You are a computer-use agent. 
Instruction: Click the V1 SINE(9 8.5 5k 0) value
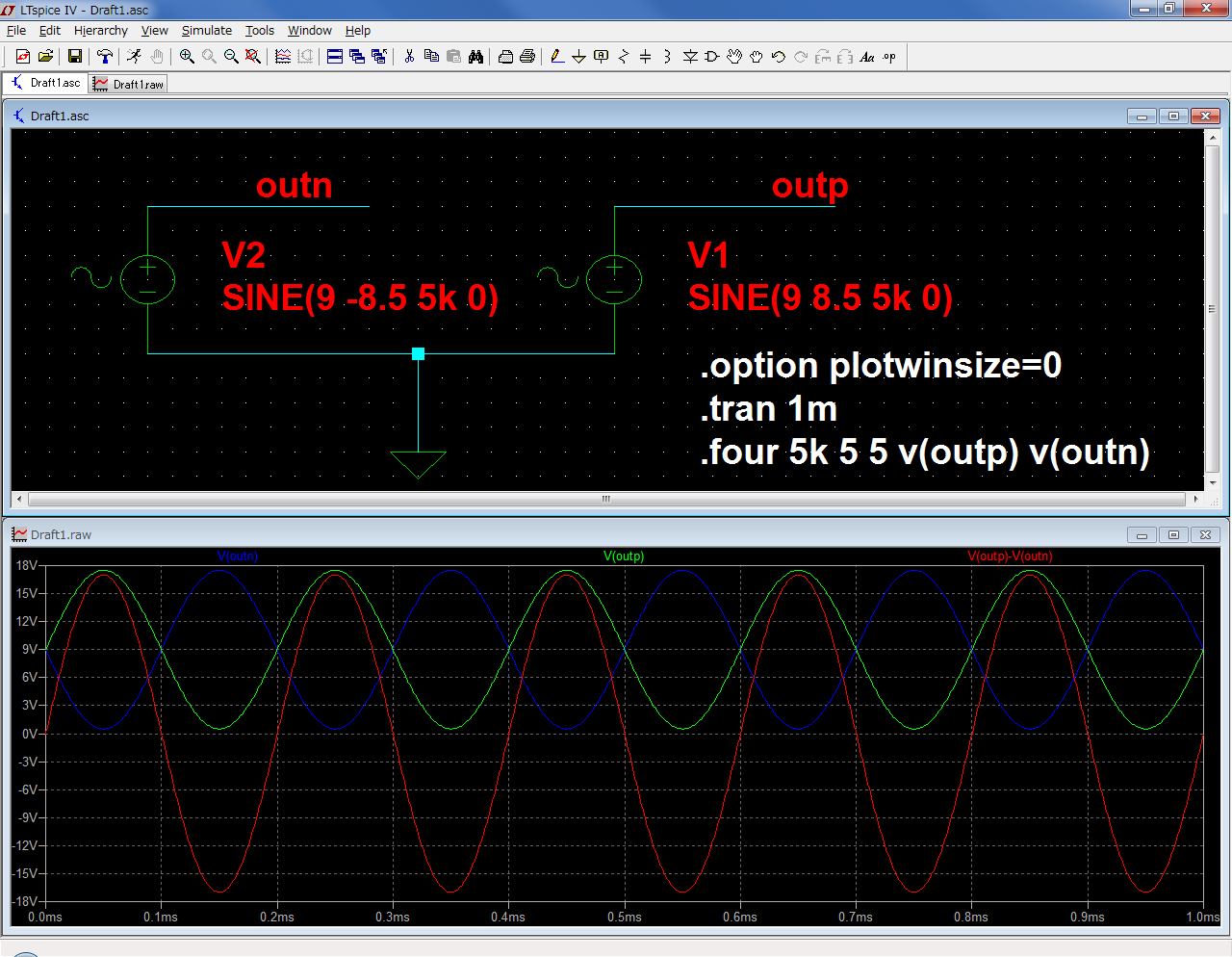coord(820,297)
